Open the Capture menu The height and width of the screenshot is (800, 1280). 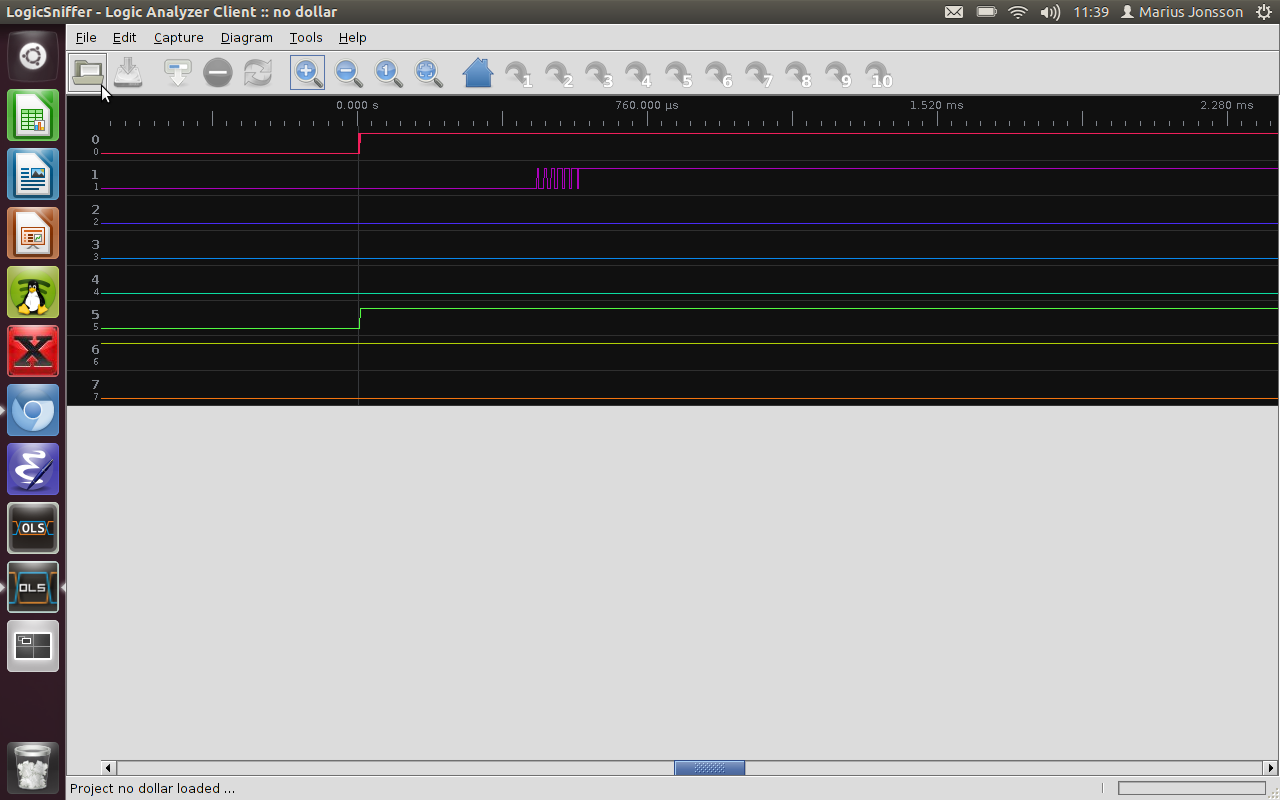(x=178, y=37)
